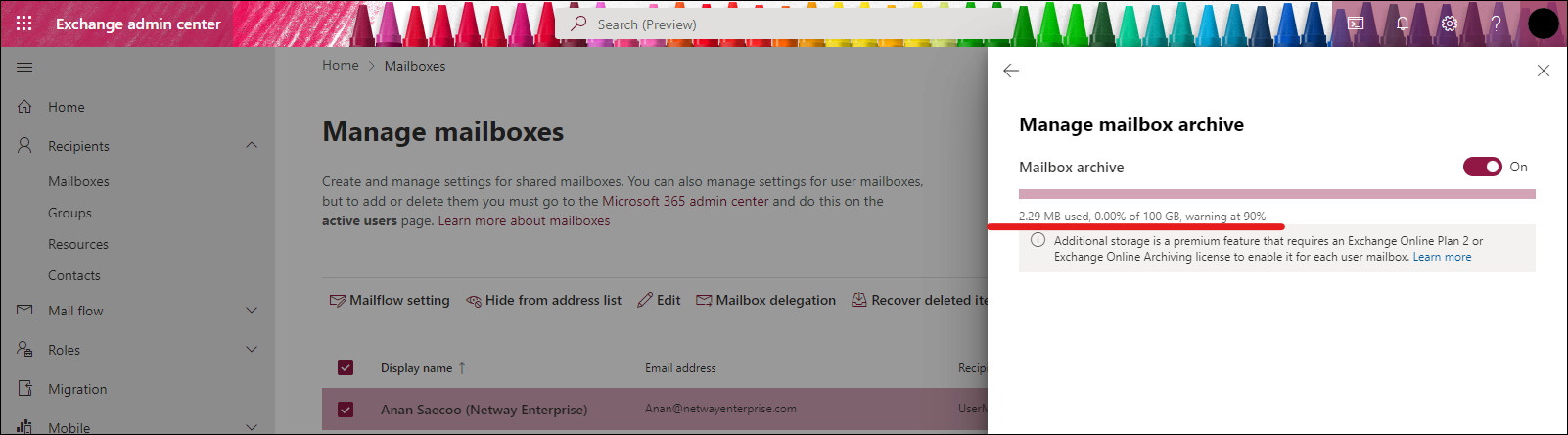1568x435 pixels.
Task: Turn off the Mailbox archive toggle
Action: pos(1482,167)
